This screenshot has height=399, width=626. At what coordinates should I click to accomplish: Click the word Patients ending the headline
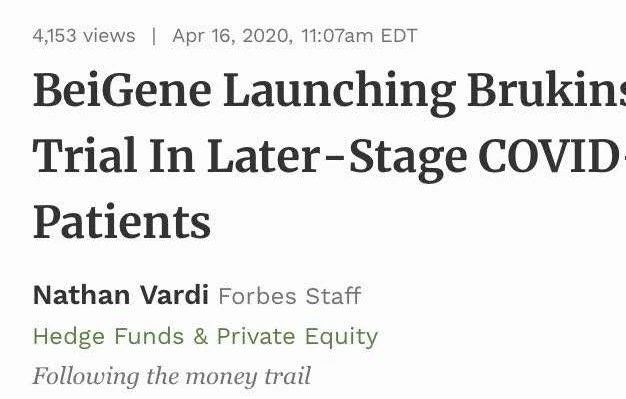[x=122, y=222]
